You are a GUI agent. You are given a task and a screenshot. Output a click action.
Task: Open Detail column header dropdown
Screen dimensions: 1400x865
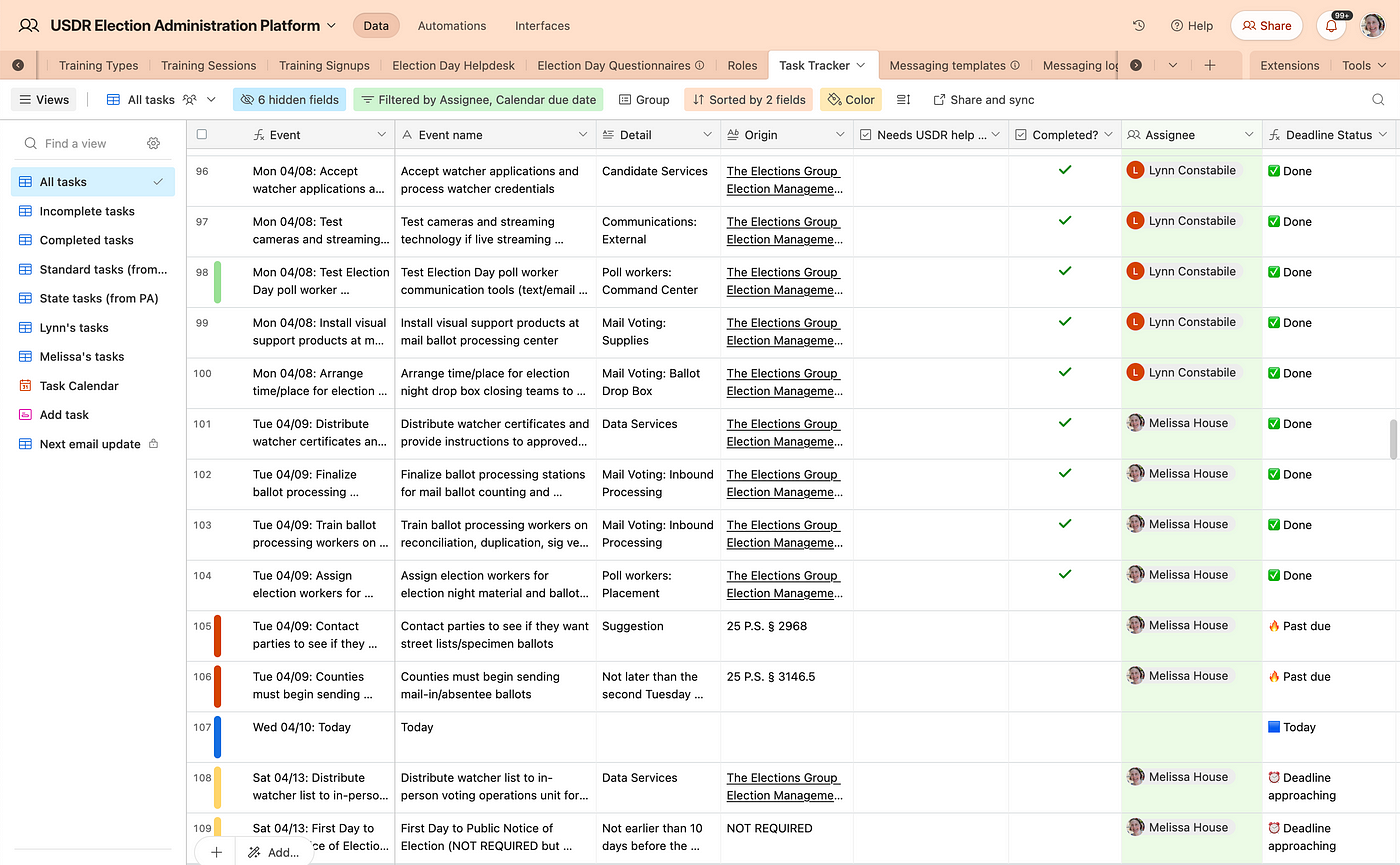(707, 135)
